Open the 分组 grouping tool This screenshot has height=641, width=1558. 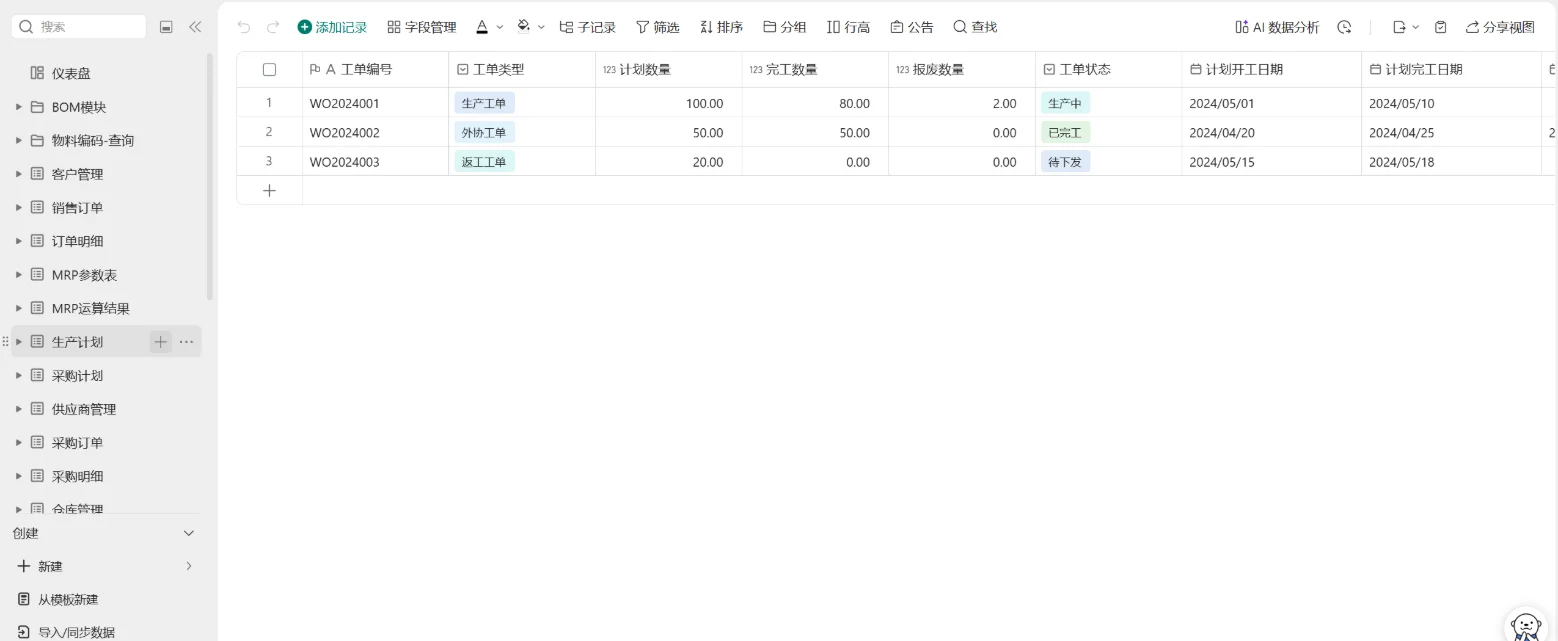pyautogui.click(x=784, y=27)
